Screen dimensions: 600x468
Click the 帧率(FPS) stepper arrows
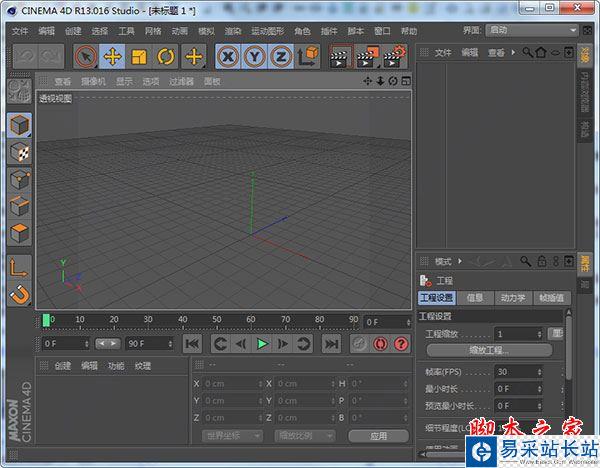pyautogui.click(x=539, y=372)
